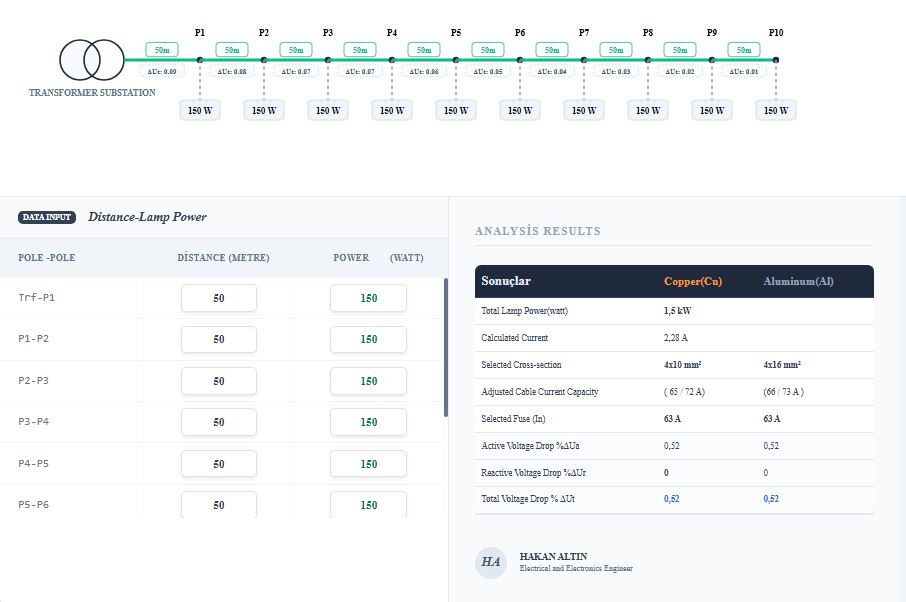Select the P1 pole node on diagram
Viewport: 906px width, 602px height.
coord(200,60)
